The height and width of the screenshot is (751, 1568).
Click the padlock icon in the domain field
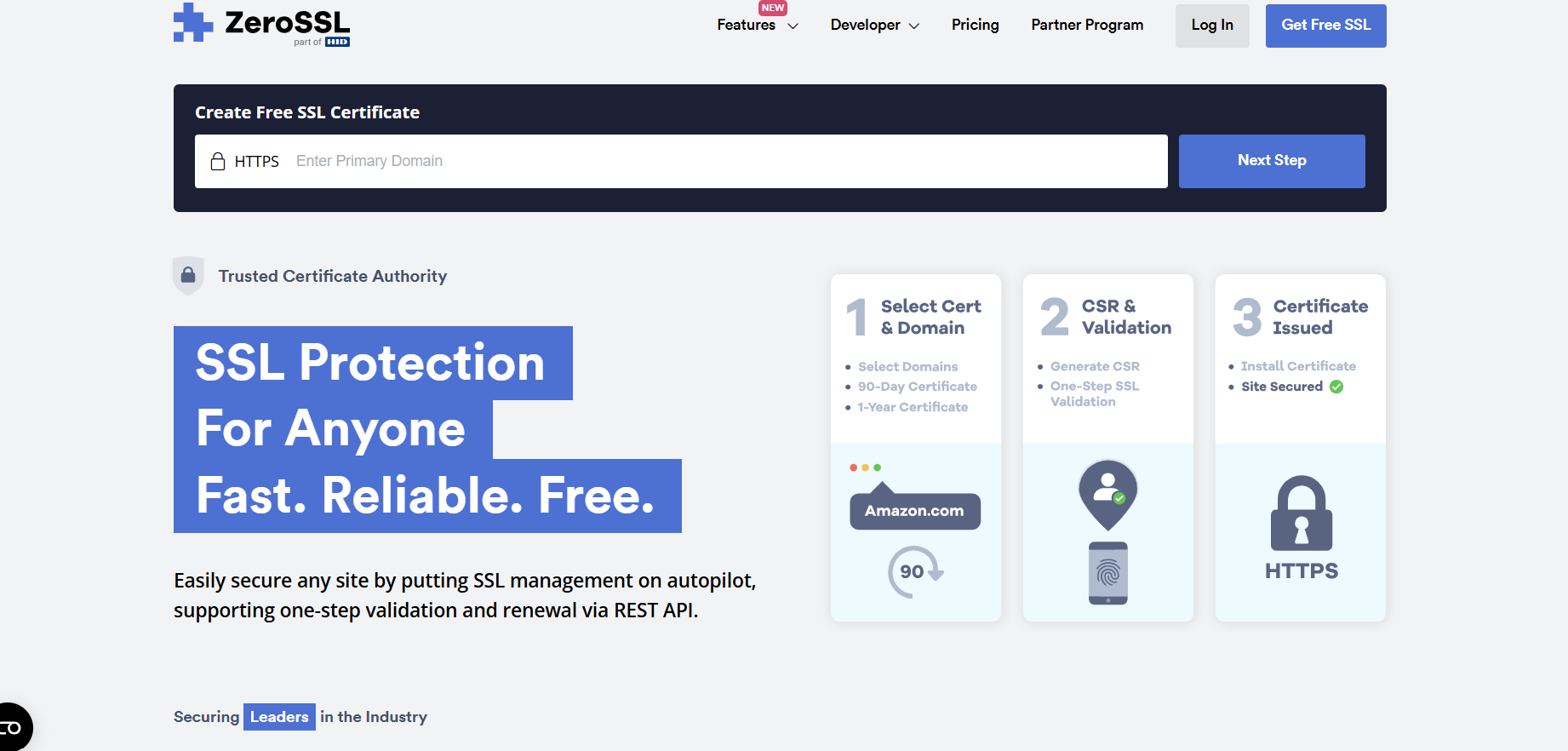[218, 161]
